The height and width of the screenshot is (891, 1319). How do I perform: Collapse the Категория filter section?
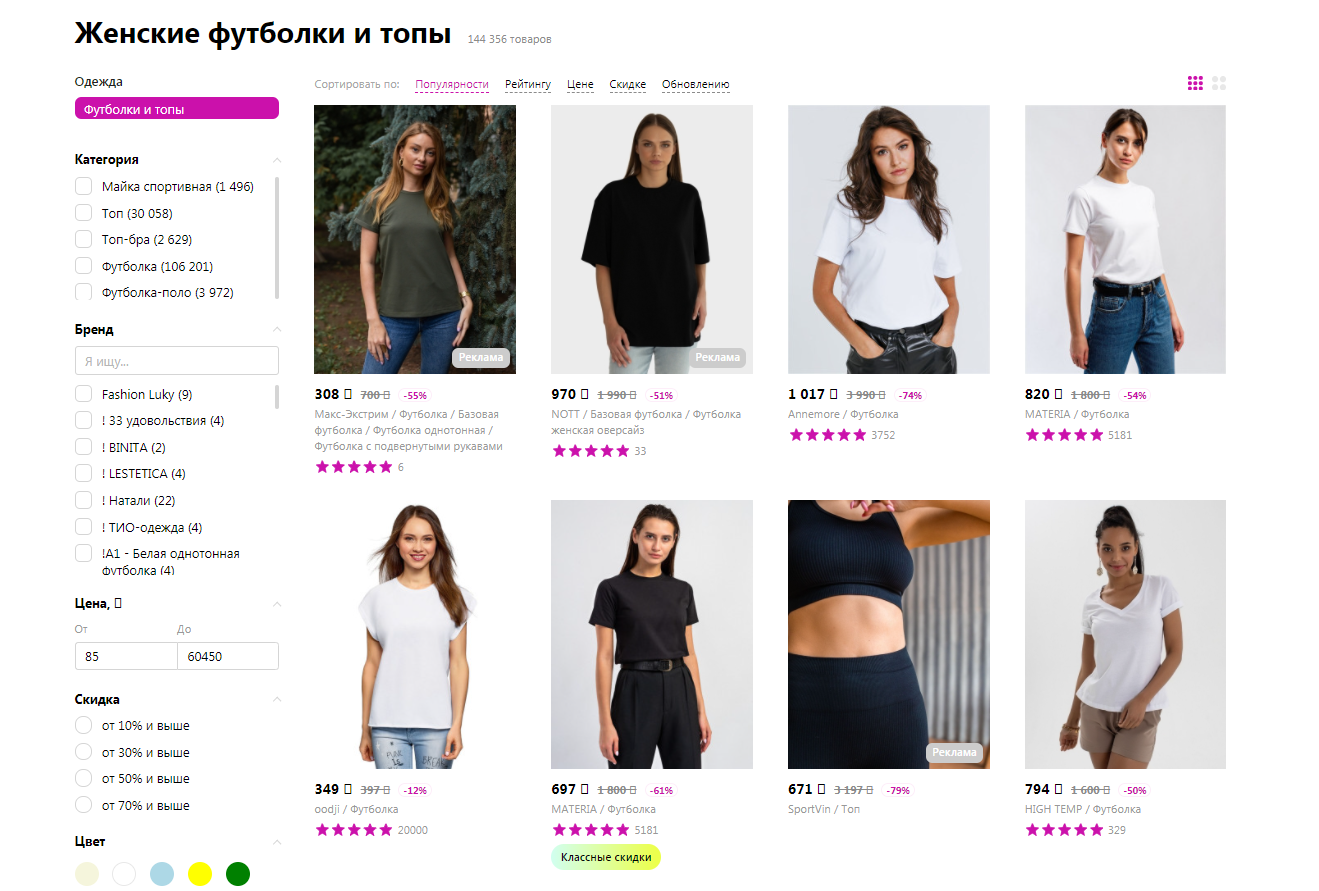[277, 160]
